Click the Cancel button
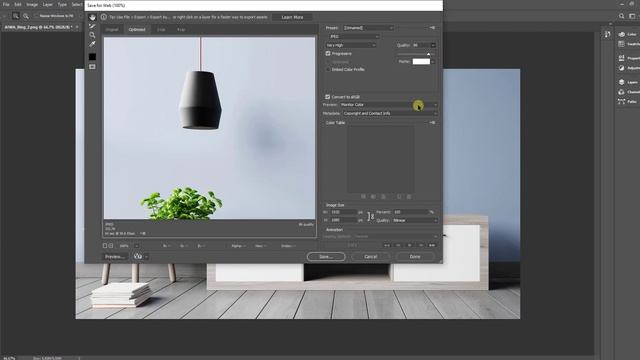Screen dimensions: 640x360 [370, 257]
